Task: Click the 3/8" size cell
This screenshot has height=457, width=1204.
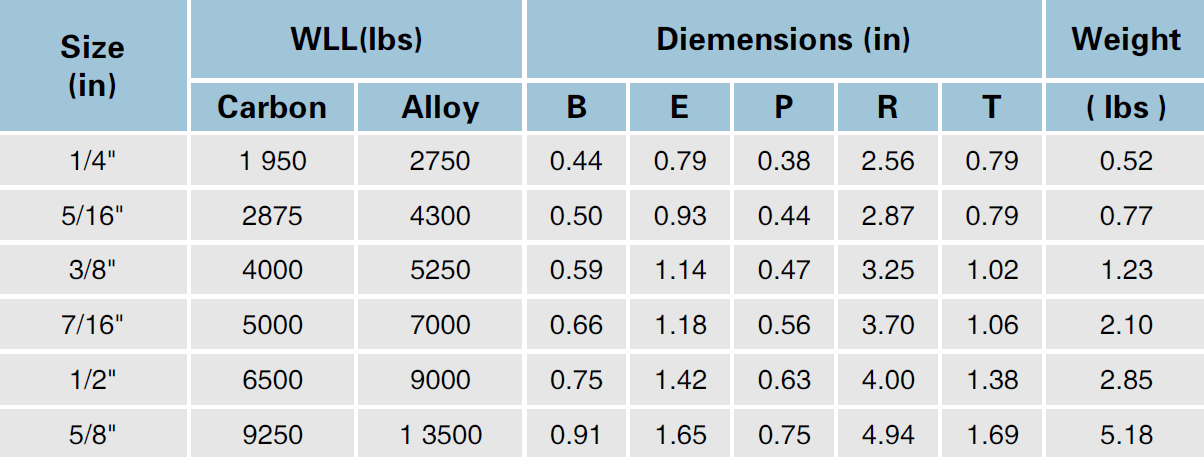Action: point(94,270)
